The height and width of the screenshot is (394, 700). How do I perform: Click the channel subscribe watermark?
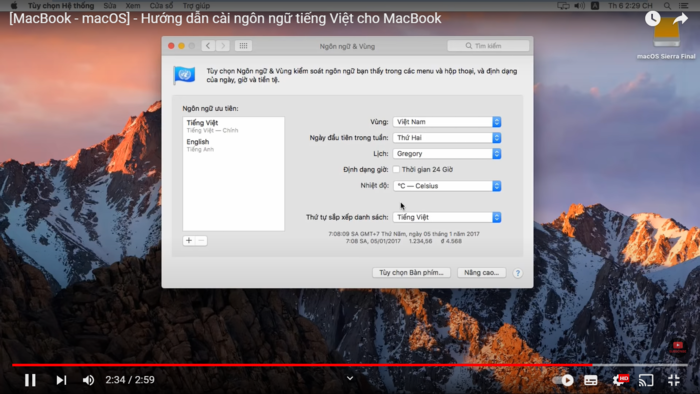(678, 347)
